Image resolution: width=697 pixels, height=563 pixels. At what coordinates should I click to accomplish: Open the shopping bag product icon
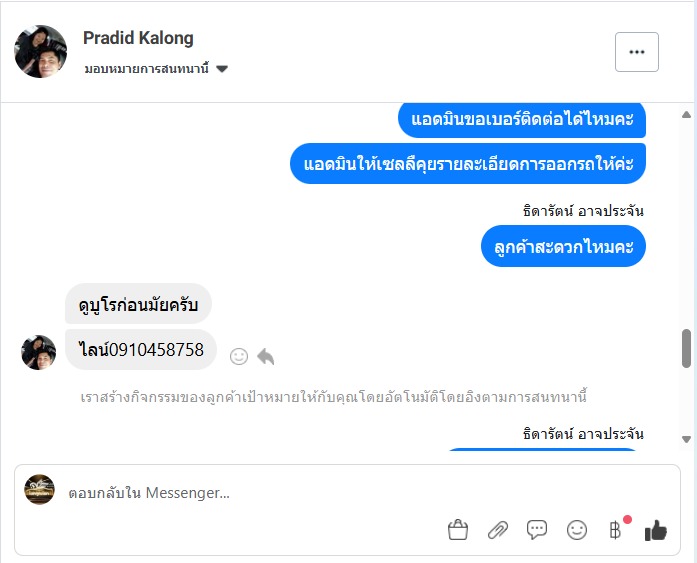point(458,530)
